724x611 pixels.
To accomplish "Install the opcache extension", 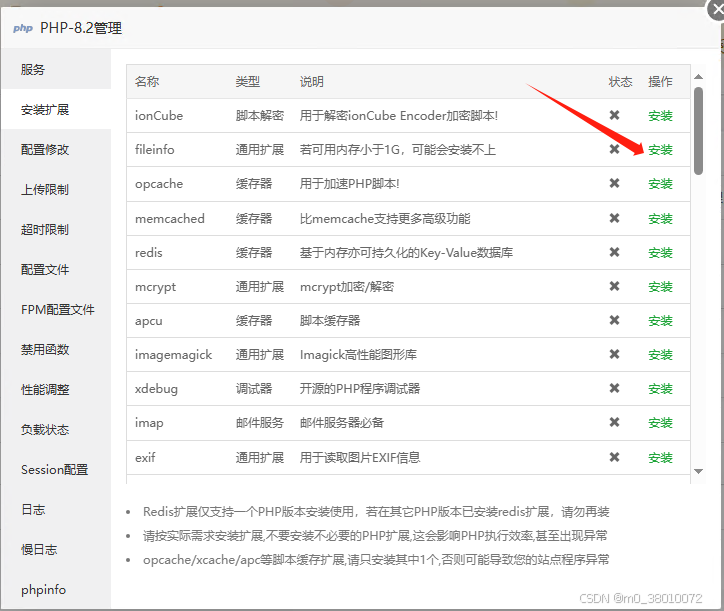I will coord(660,184).
